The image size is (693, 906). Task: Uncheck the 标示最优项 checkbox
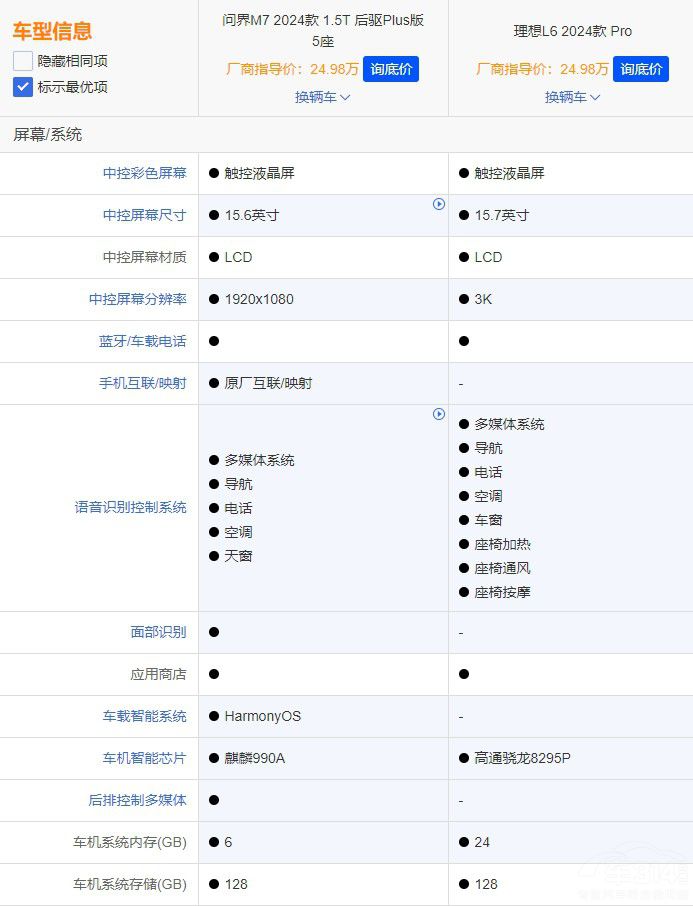[x=23, y=87]
